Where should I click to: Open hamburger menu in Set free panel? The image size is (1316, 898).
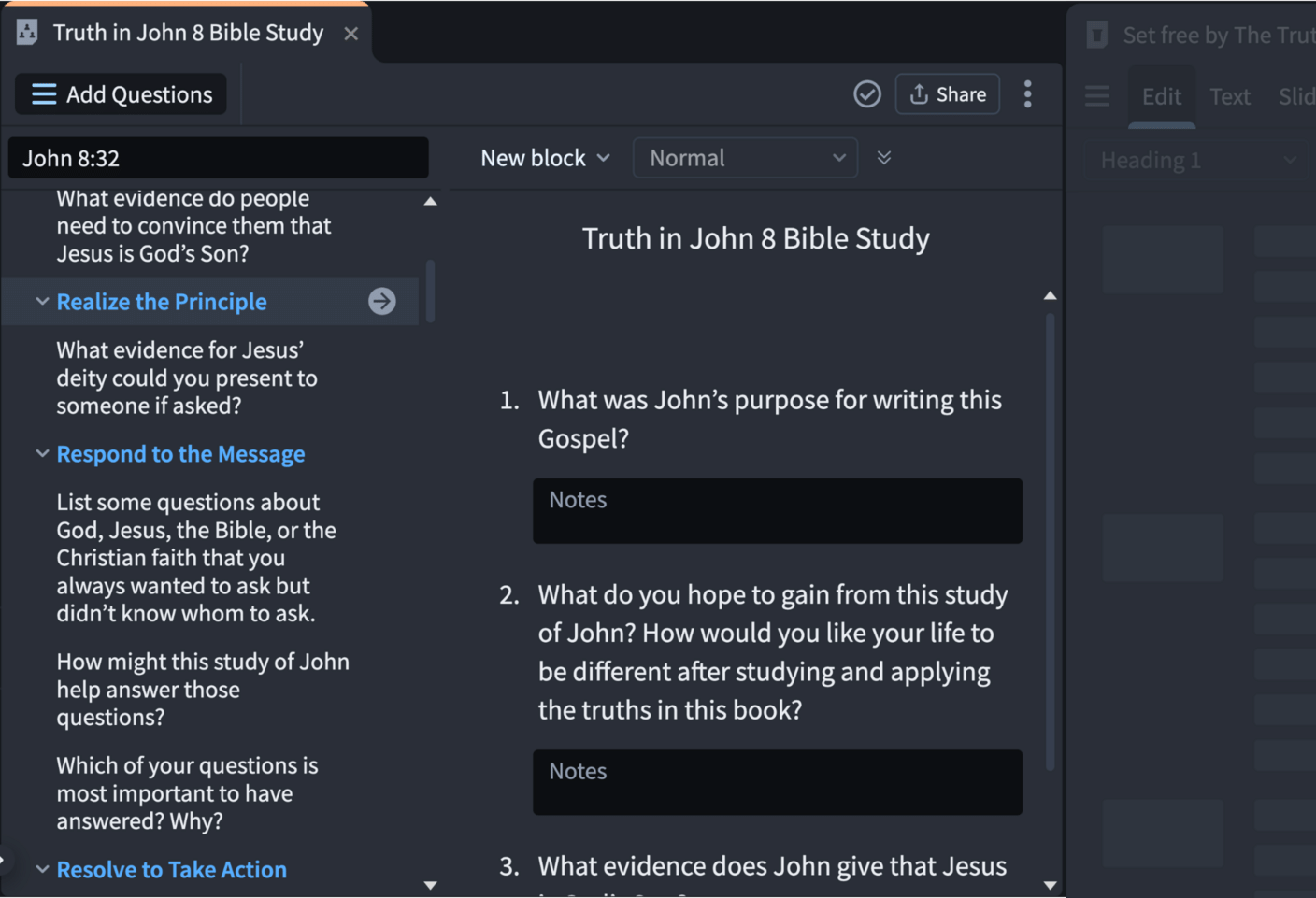pos(1097,96)
